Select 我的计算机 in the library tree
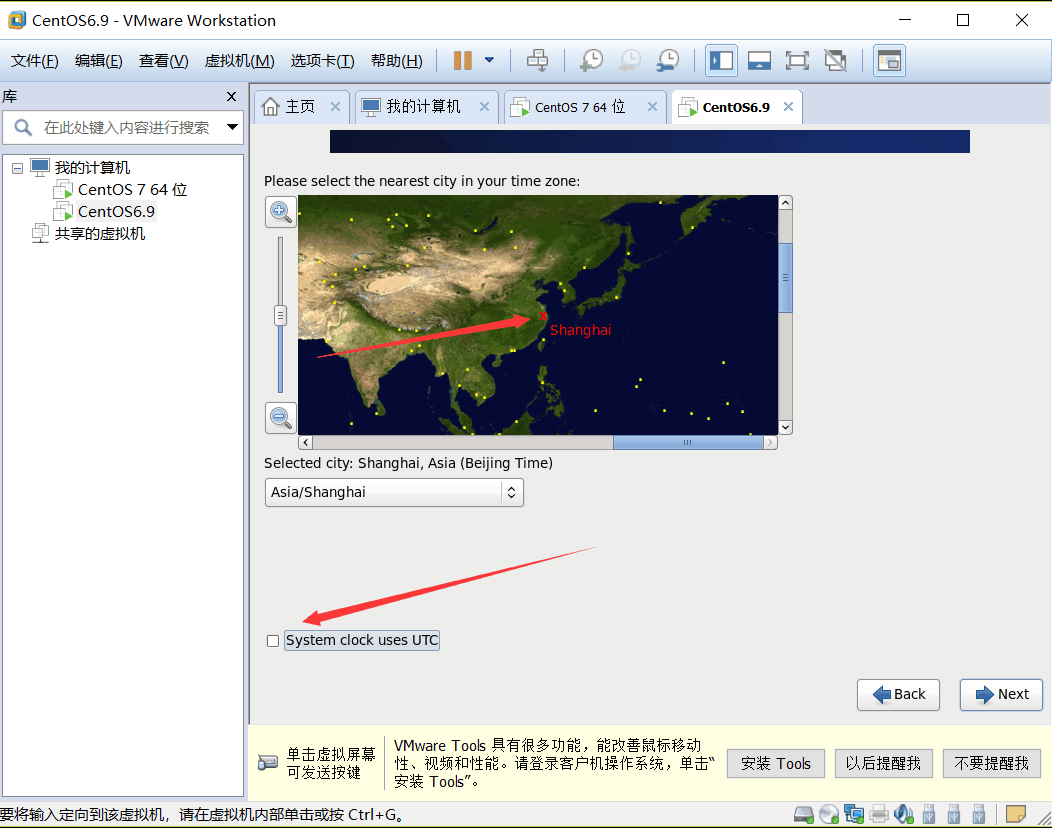 92,168
